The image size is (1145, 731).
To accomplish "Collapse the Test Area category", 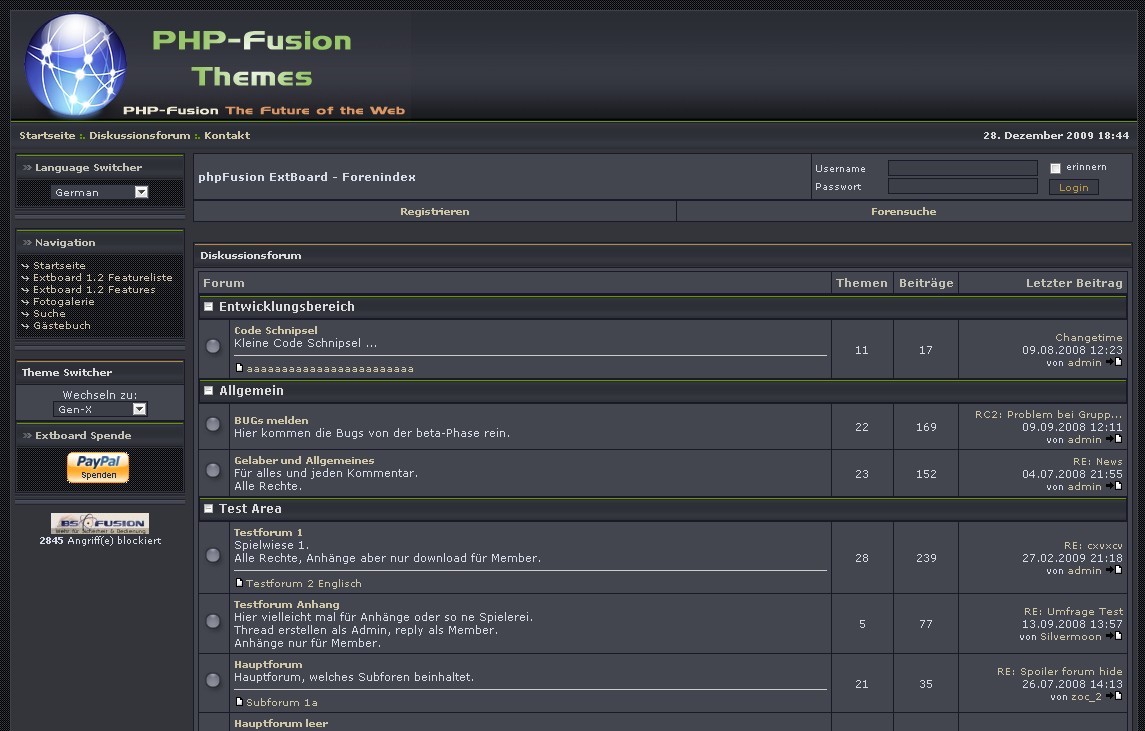I will [x=208, y=508].
